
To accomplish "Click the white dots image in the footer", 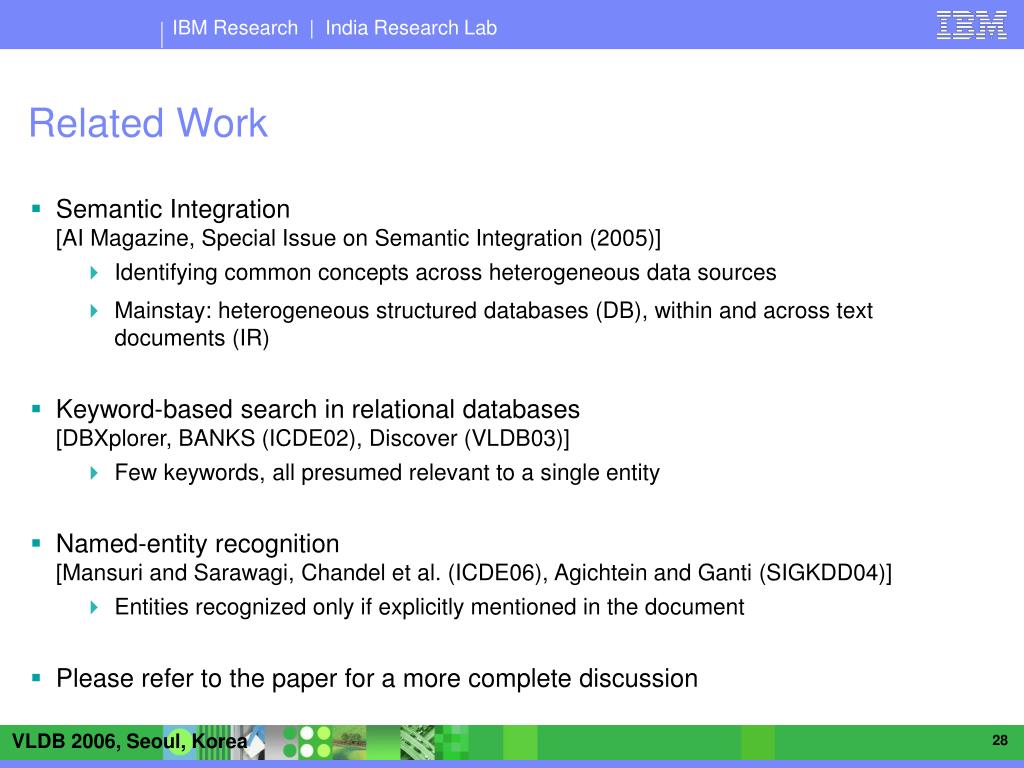I will click(x=307, y=742).
